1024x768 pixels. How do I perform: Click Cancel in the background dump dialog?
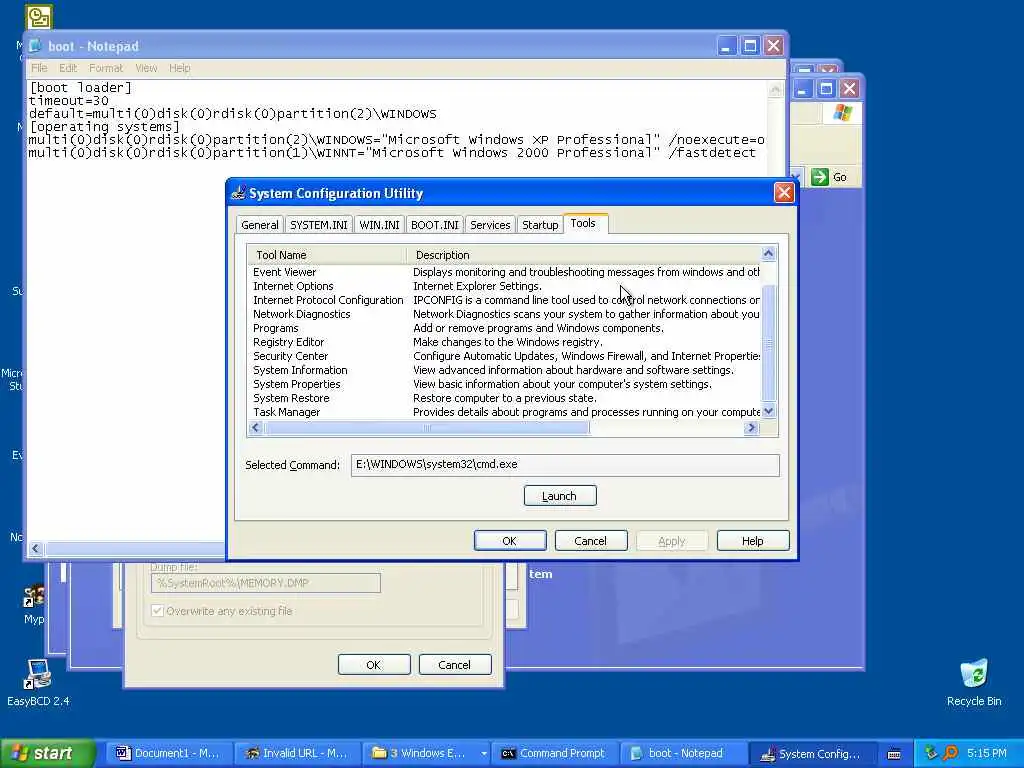[x=455, y=665]
